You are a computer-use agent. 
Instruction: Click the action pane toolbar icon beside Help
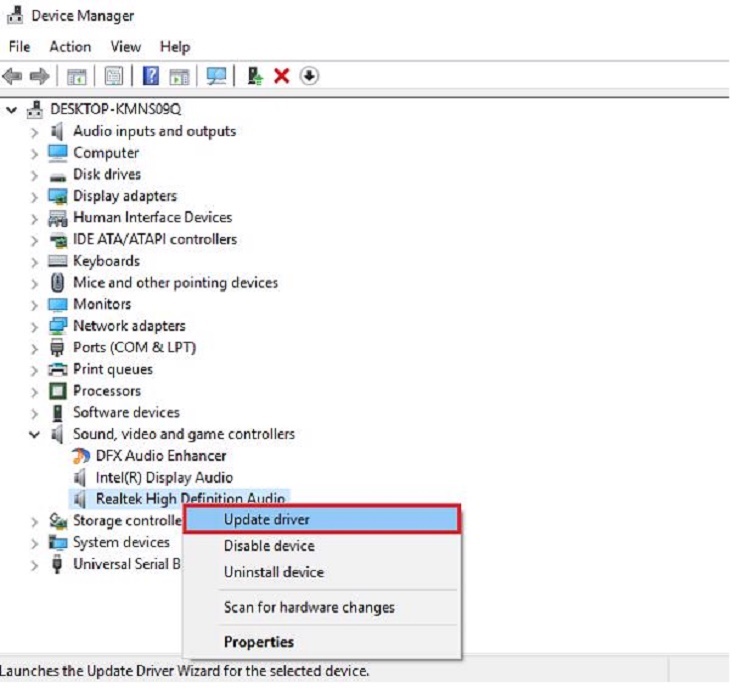click(x=179, y=76)
